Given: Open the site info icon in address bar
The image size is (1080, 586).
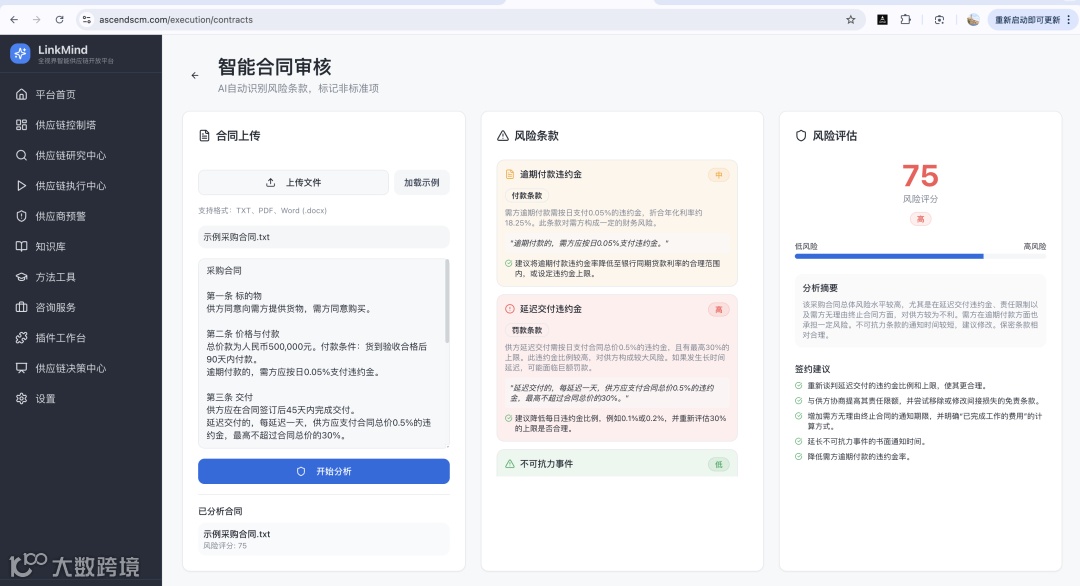Looking at the screenshot, I should point(86,19).
